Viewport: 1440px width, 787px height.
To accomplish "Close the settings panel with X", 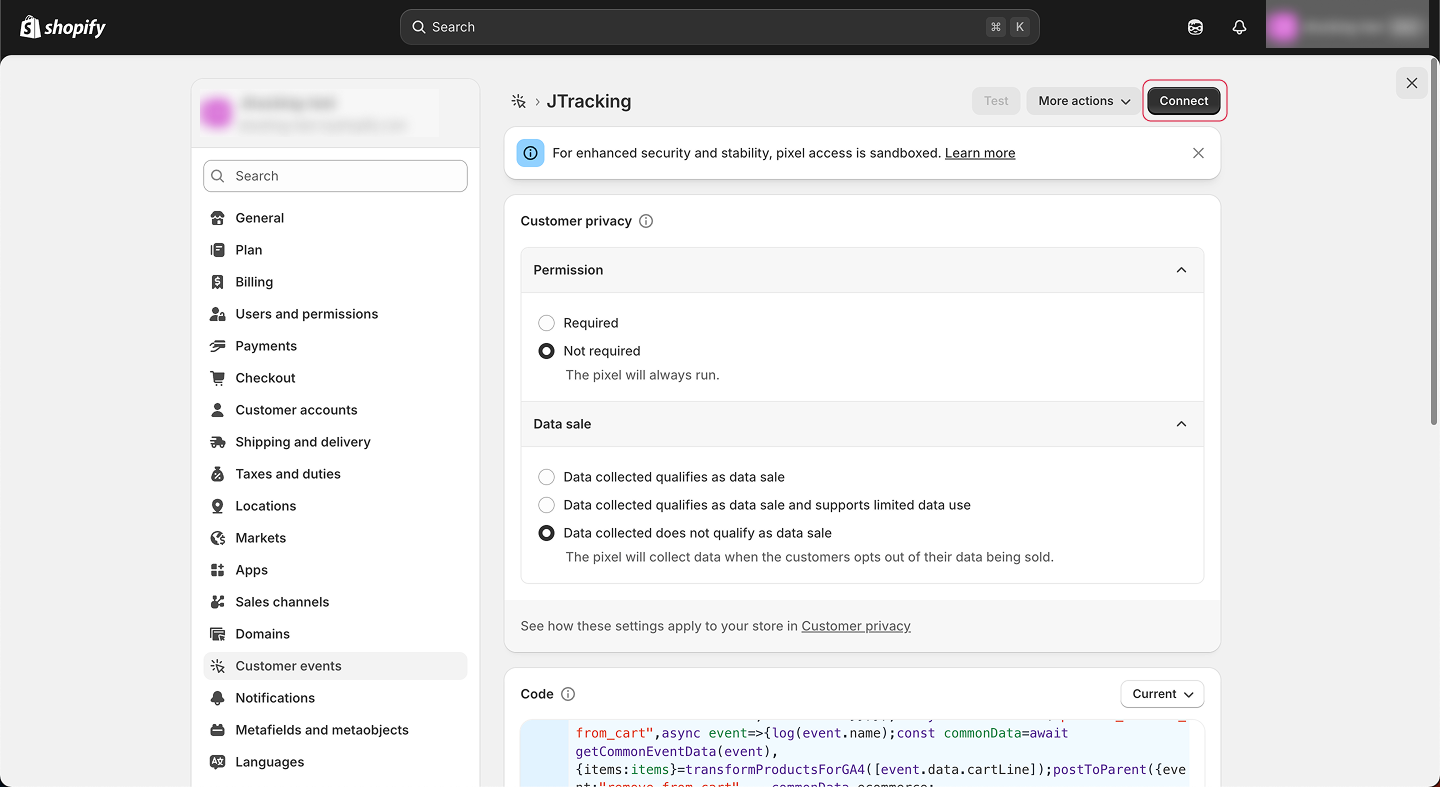I will tap(1411, 83).
